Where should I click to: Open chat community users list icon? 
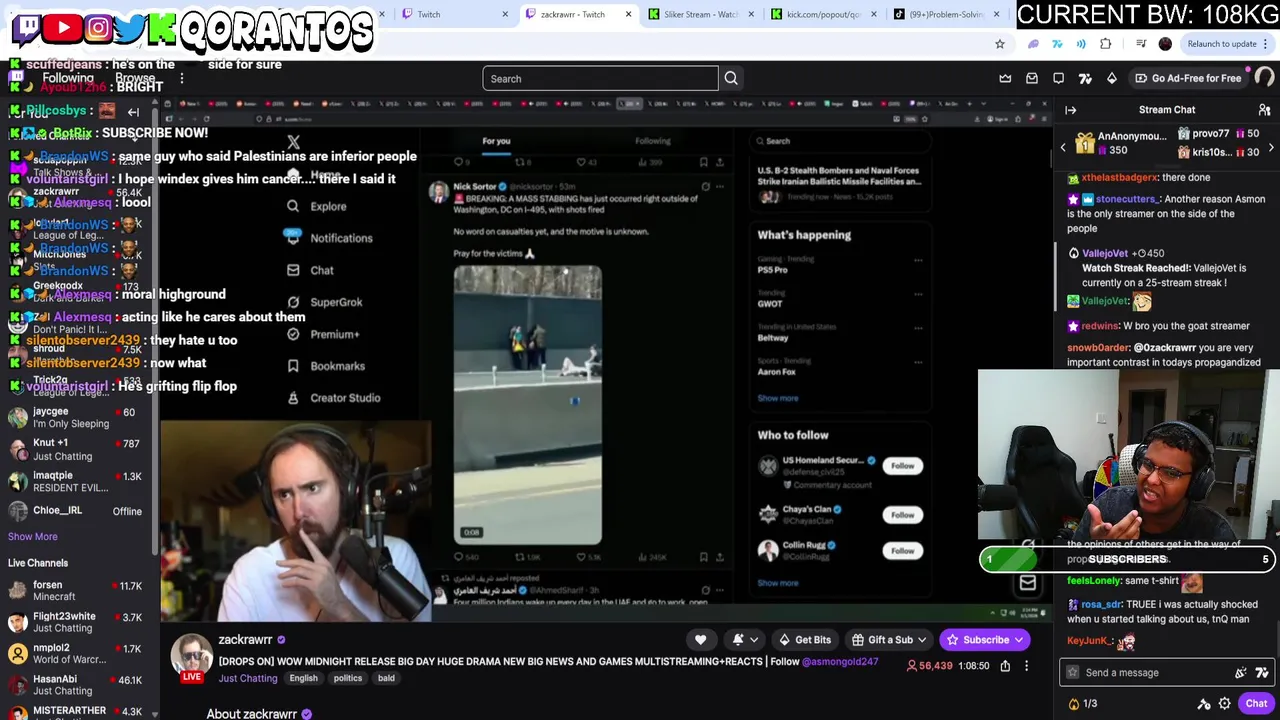[x=1264, y=110]
